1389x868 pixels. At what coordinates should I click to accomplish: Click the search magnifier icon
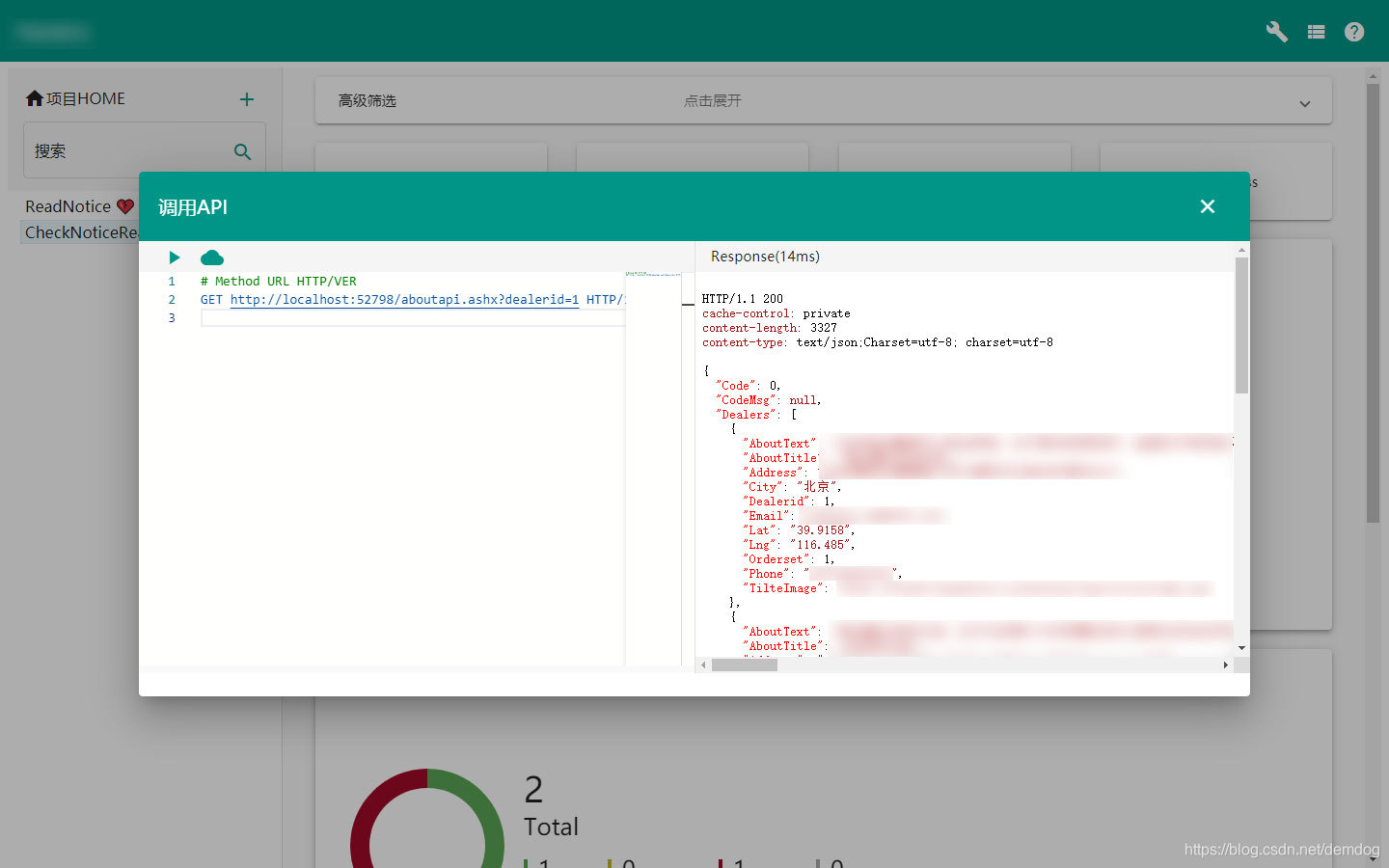pos(242,151)
